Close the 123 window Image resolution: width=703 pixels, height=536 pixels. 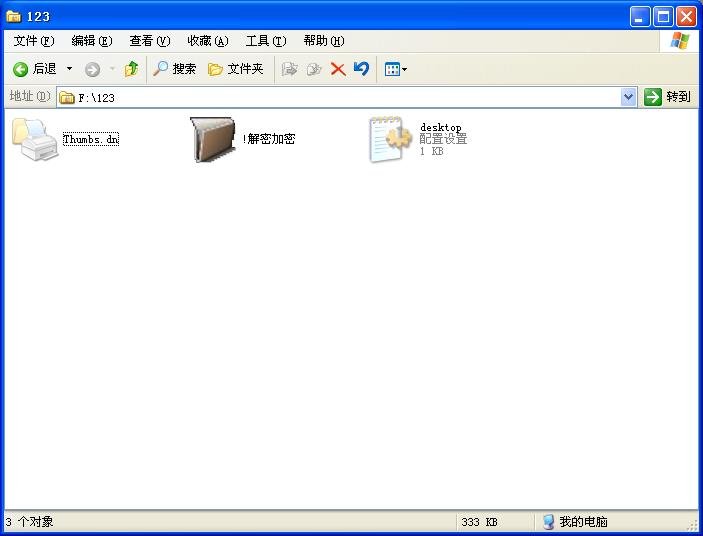pos(686,17)
